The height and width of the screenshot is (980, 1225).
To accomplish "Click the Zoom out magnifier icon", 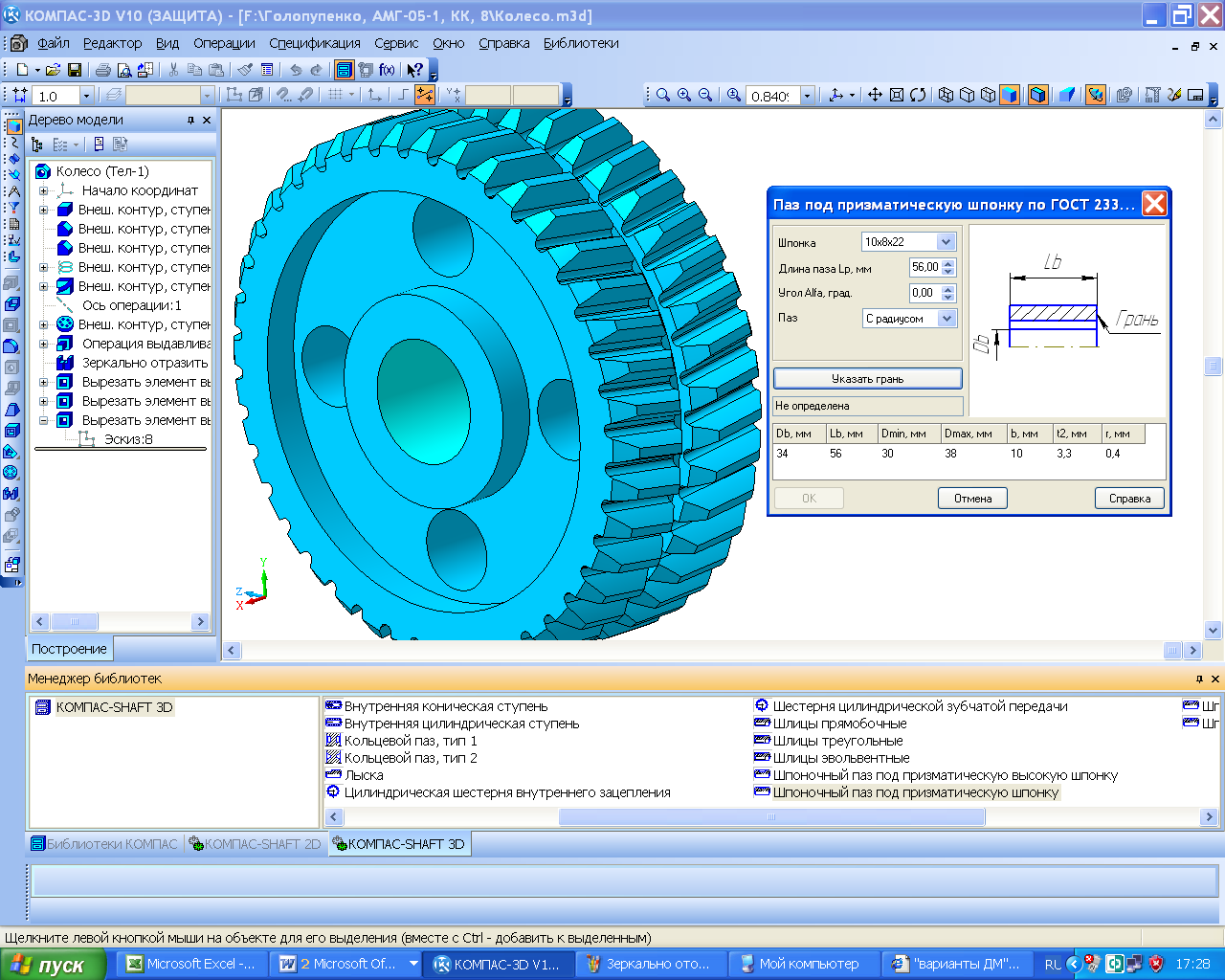I will [x=705, y=95].
